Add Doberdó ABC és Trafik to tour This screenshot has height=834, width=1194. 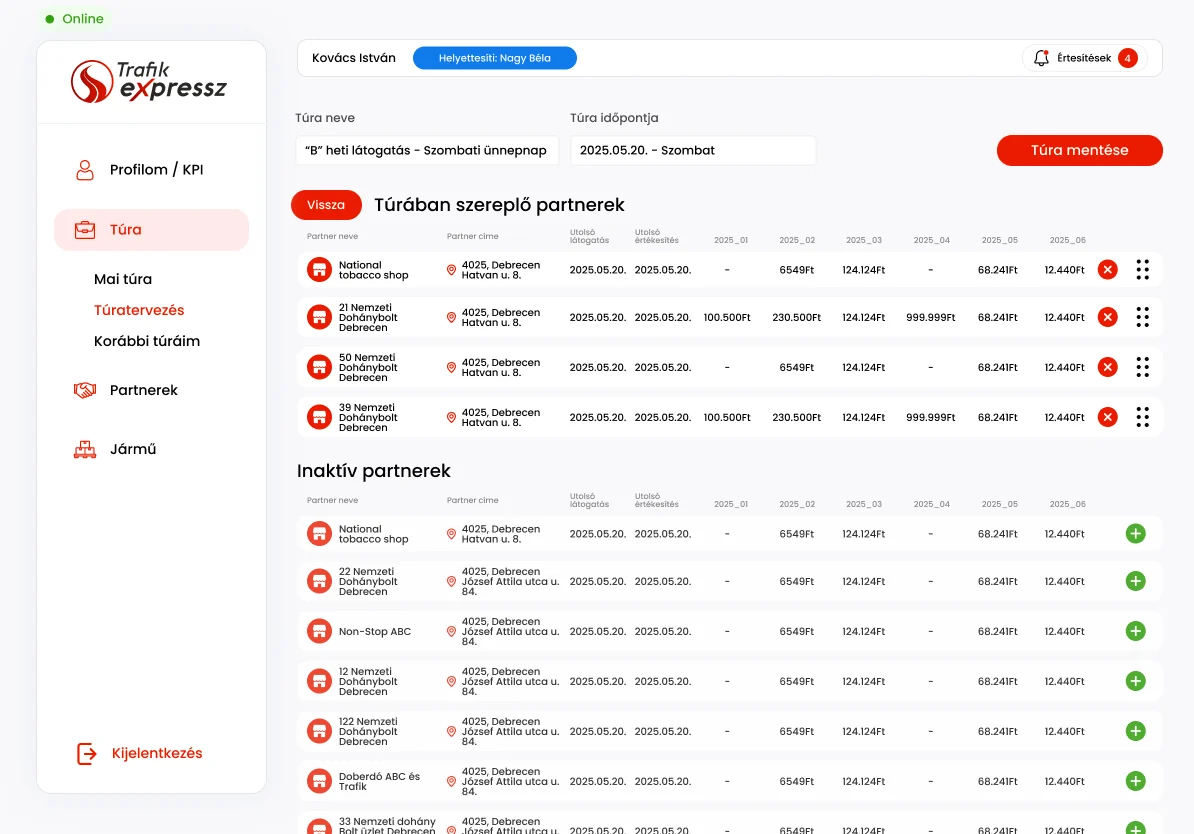point(1135,781)
